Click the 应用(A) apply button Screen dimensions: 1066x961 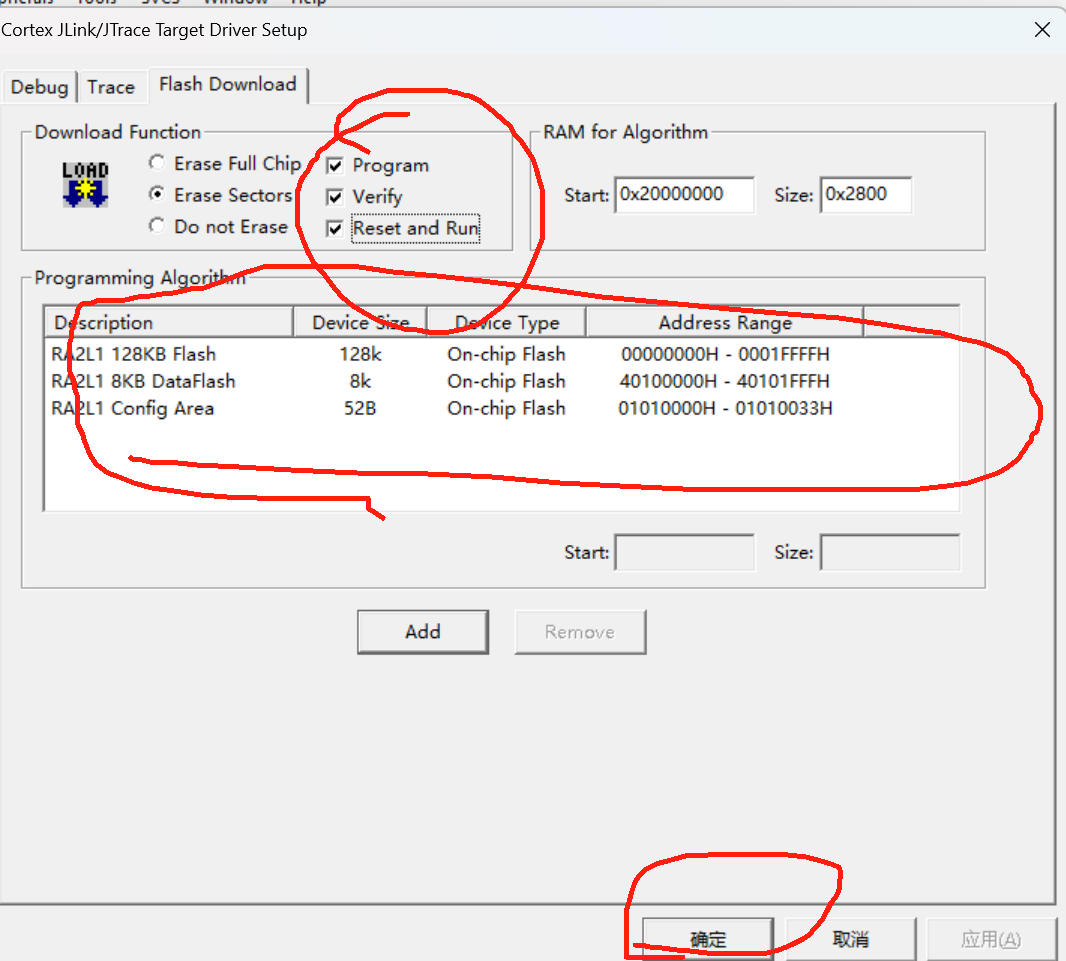[991, 939]
